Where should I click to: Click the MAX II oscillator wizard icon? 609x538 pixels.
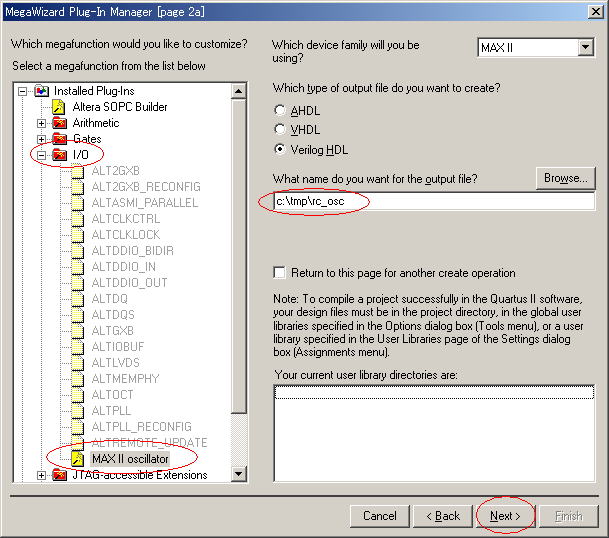(x=78, y=459)
